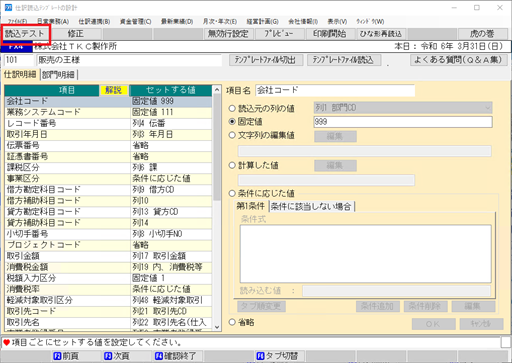Screen dimensions: 512x363
Task: Click the 無効行設定 button
Action: 228,34
